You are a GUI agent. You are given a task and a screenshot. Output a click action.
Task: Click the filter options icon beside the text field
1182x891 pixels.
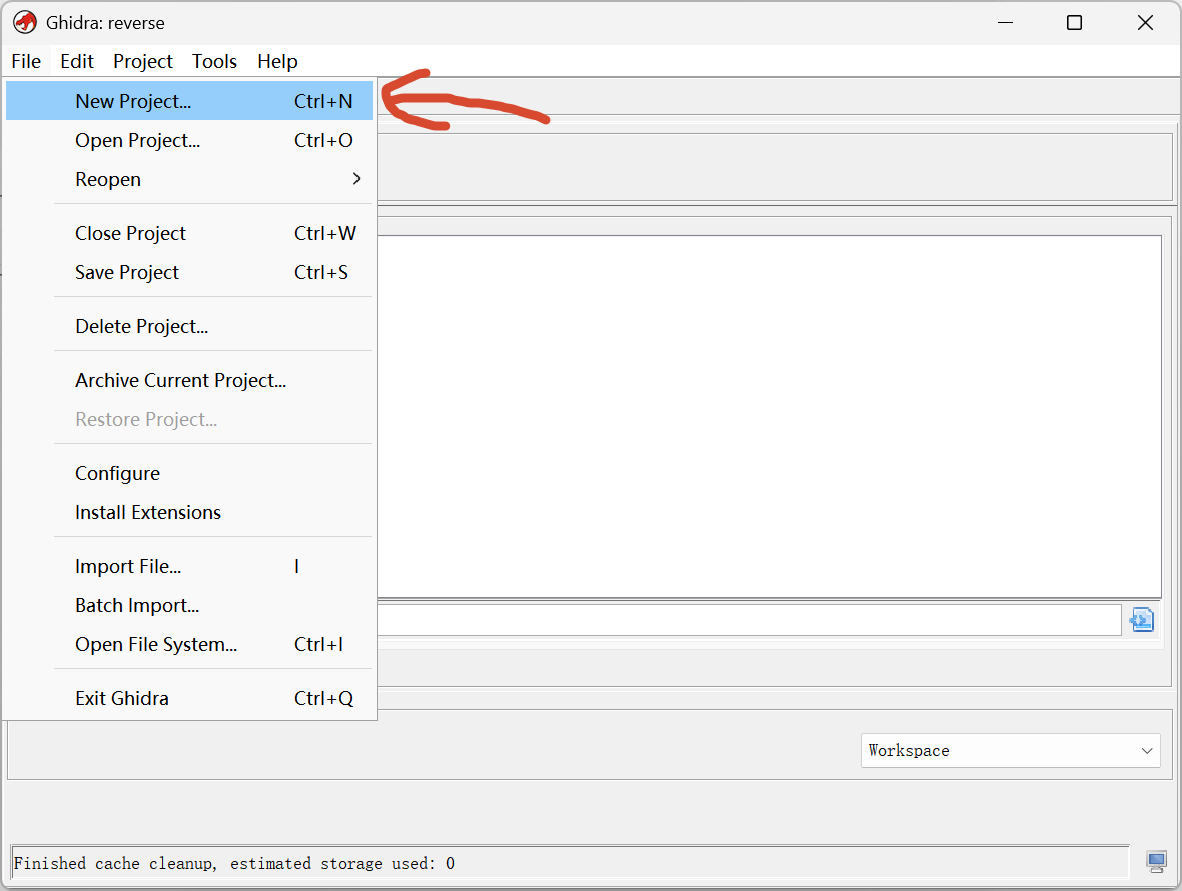[1142, 620]
